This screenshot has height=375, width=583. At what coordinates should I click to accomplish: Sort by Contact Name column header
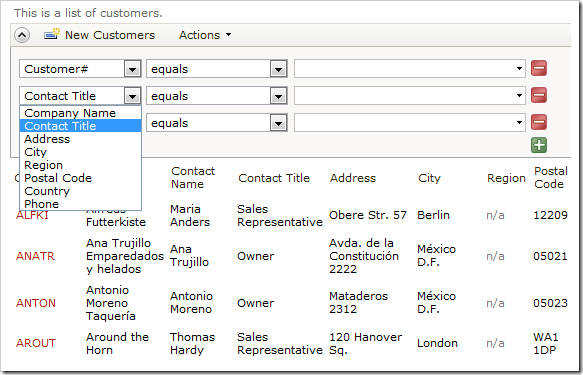coord(193,178)
